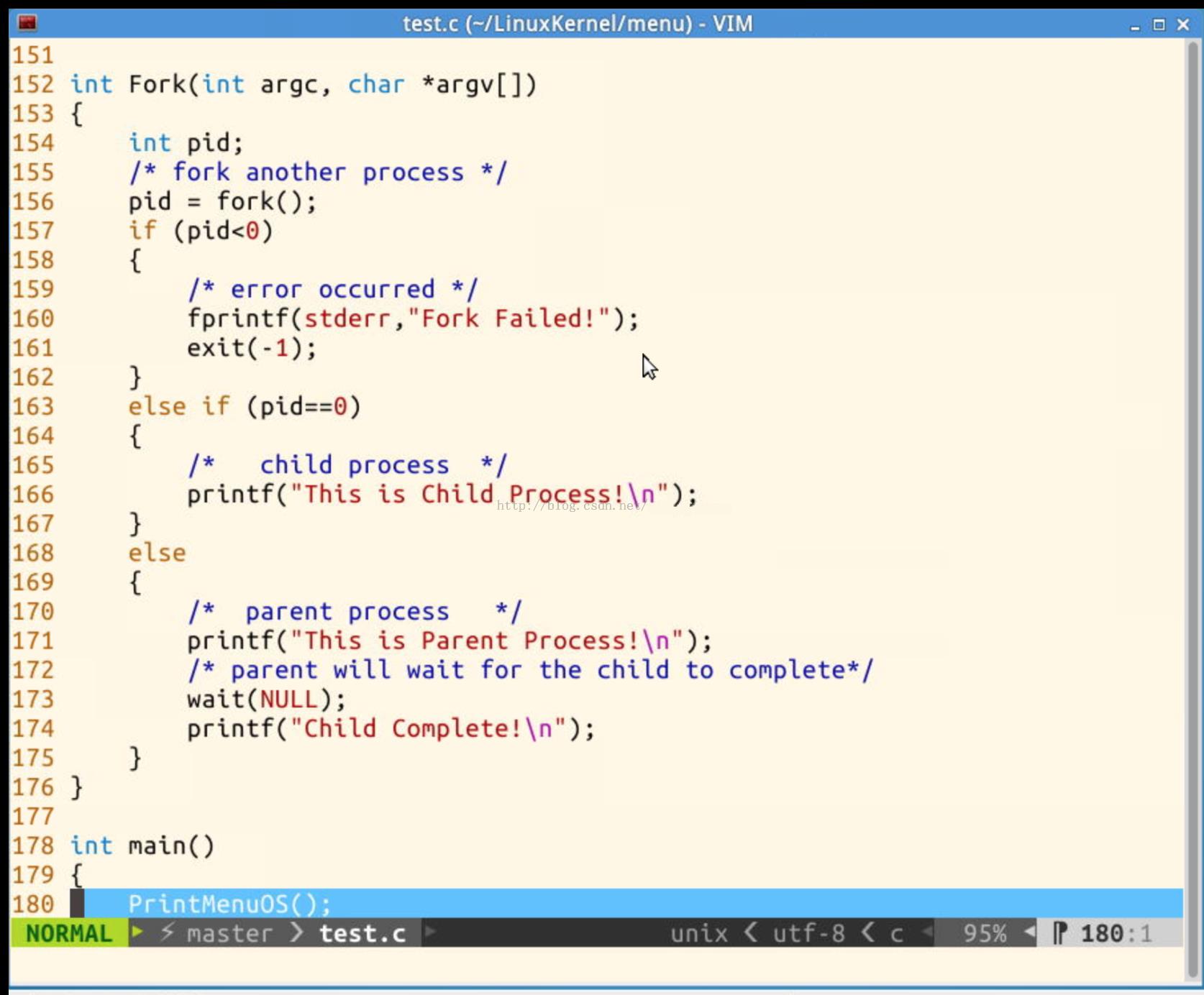
Task: Click the master branch name in status line
Action: coord(229,933)
